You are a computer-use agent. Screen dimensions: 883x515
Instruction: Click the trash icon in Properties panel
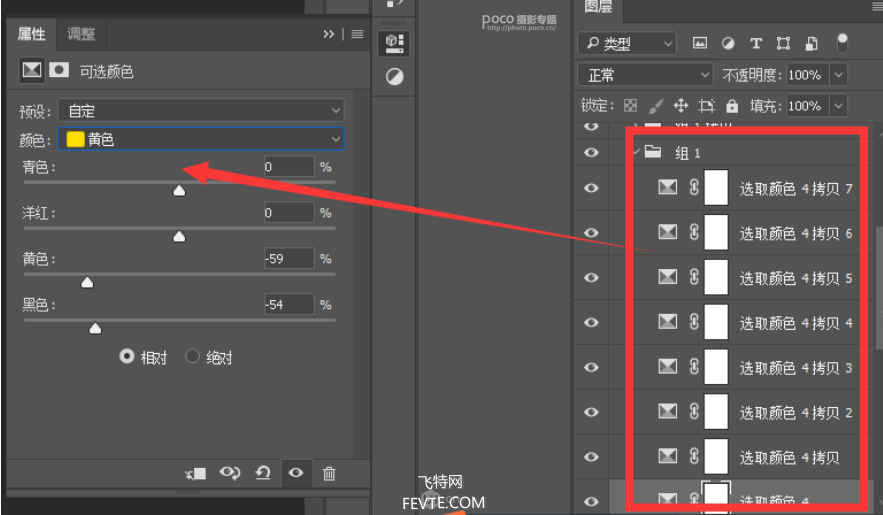coord(329,473)
